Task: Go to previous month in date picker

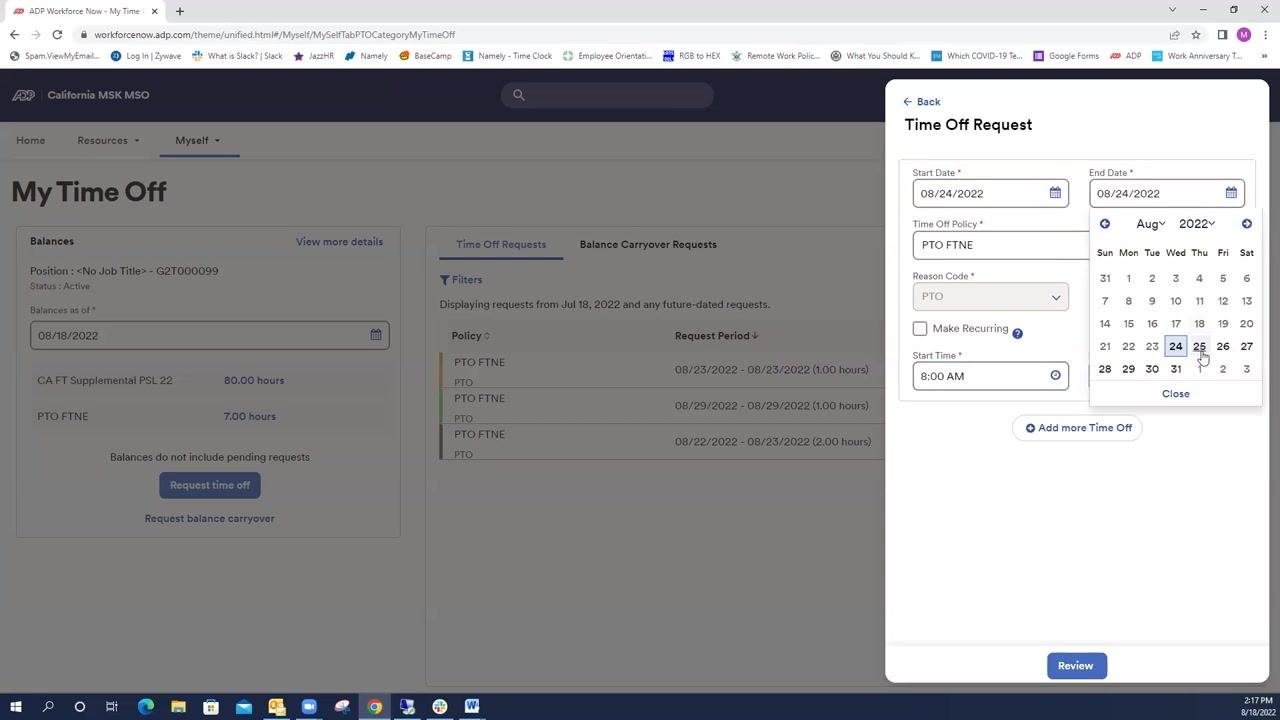Action: [1105, 224]
